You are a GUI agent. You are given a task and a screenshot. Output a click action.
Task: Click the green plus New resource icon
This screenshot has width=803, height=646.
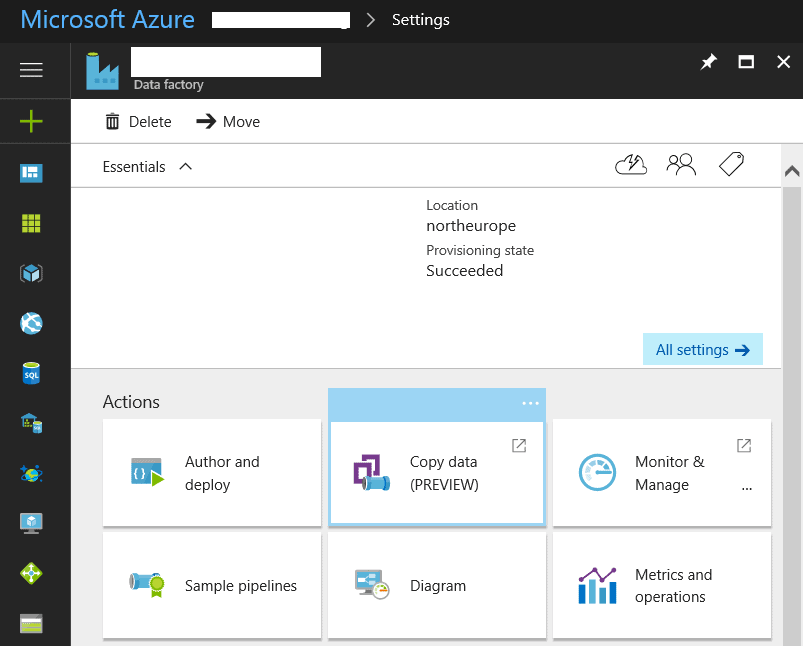click(31, 121)
